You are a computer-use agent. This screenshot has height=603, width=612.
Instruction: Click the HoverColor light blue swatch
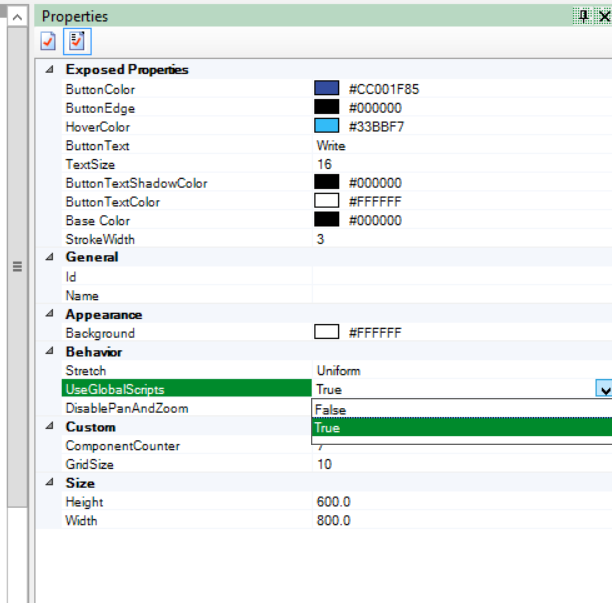pos(327,127)
